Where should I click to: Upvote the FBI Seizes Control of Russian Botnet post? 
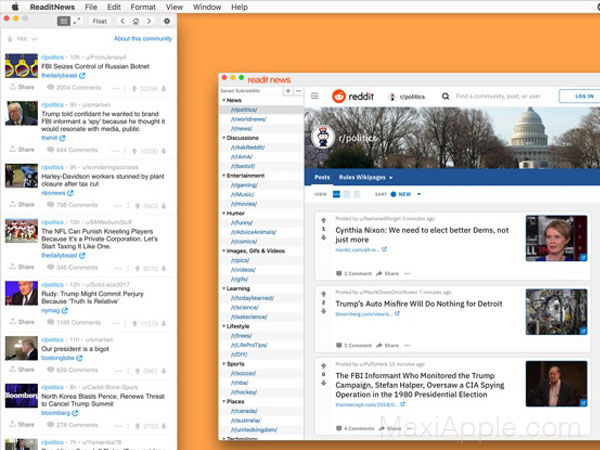pyautogui.click(x=134, y=88)
